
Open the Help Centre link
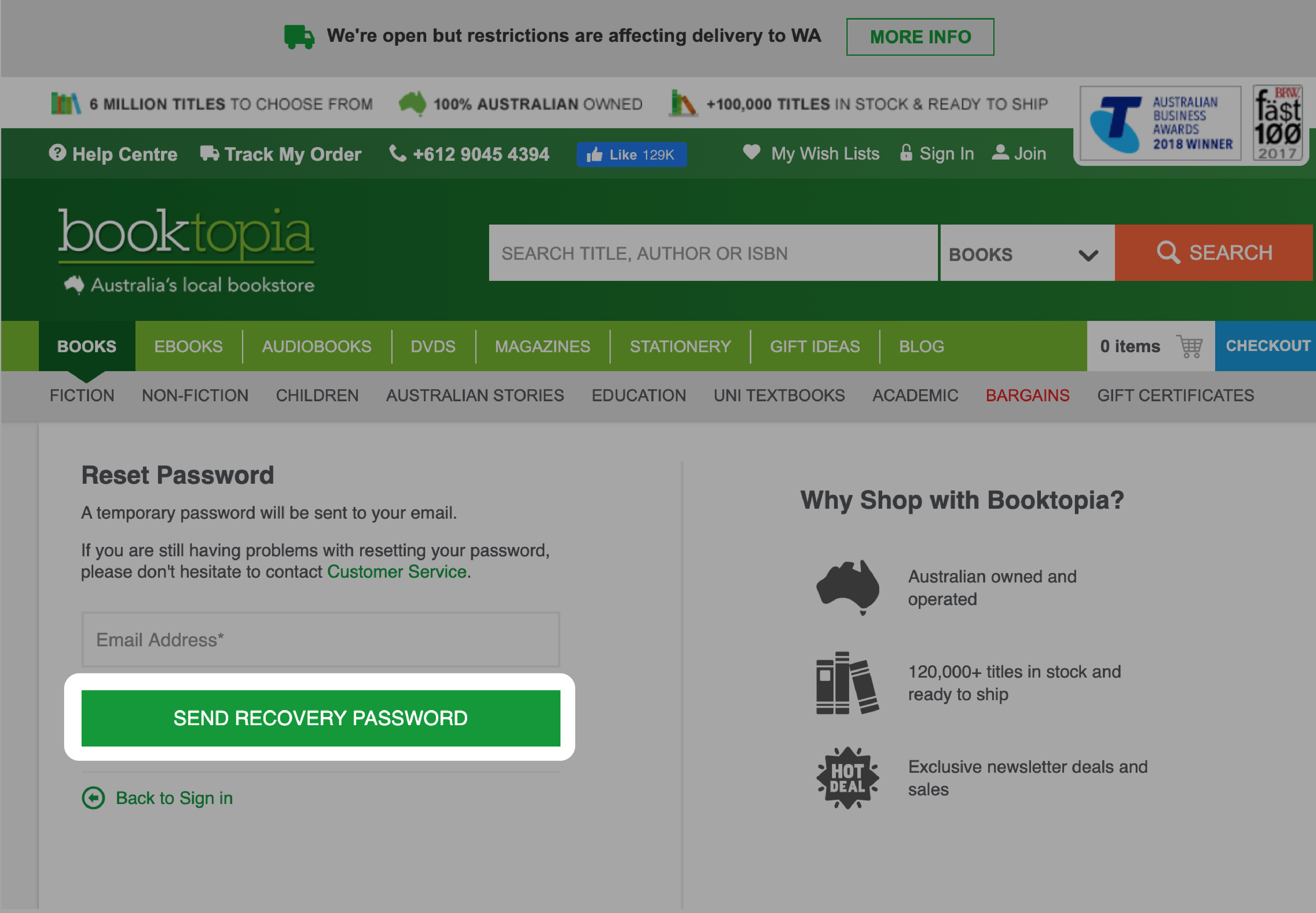click(125, 154)
